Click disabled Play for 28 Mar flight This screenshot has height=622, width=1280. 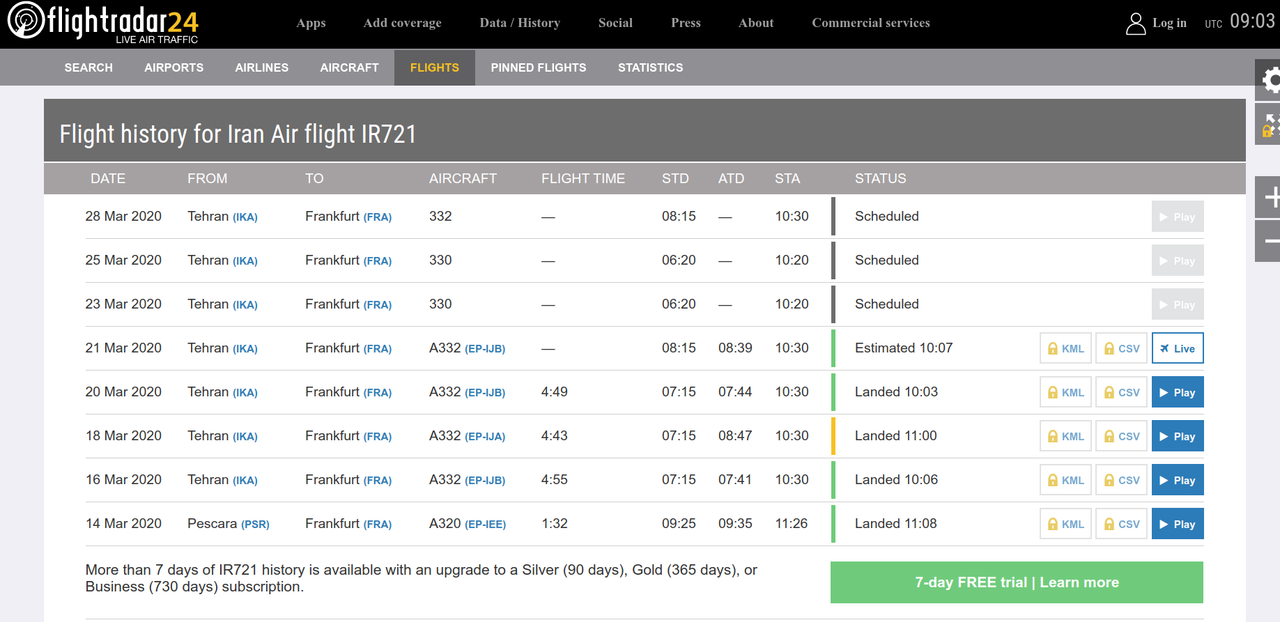[x=1178, y=217]
